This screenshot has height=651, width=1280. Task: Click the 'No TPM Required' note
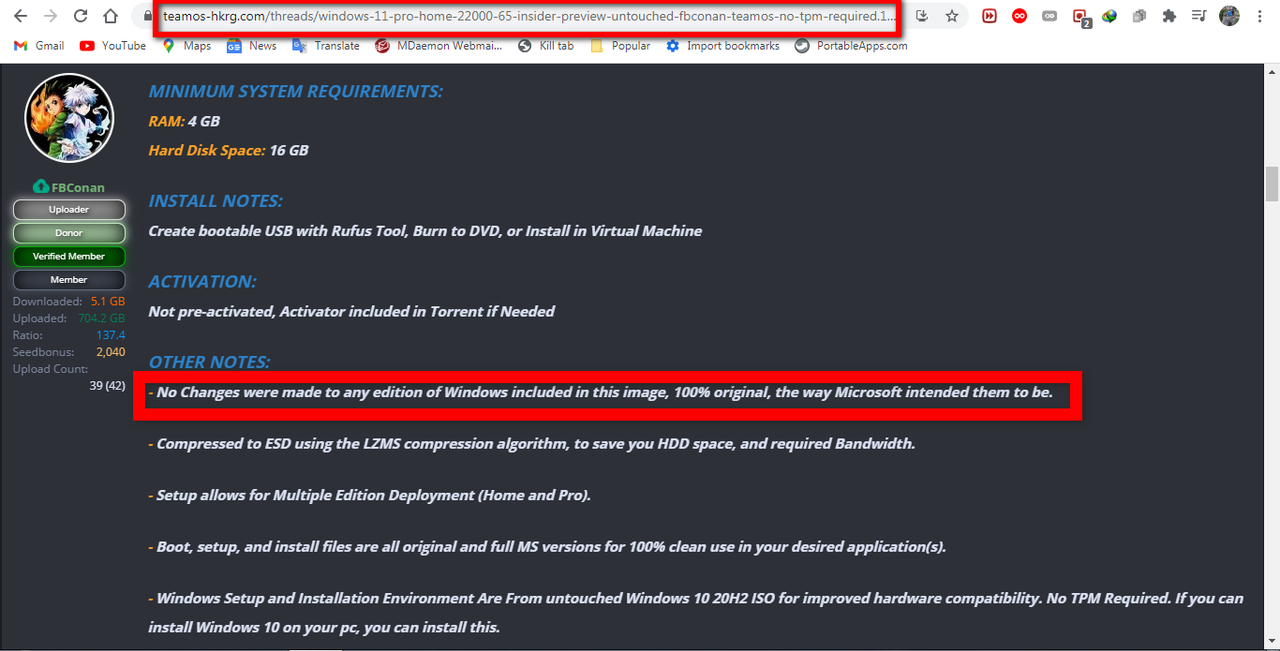click(696, 613)
